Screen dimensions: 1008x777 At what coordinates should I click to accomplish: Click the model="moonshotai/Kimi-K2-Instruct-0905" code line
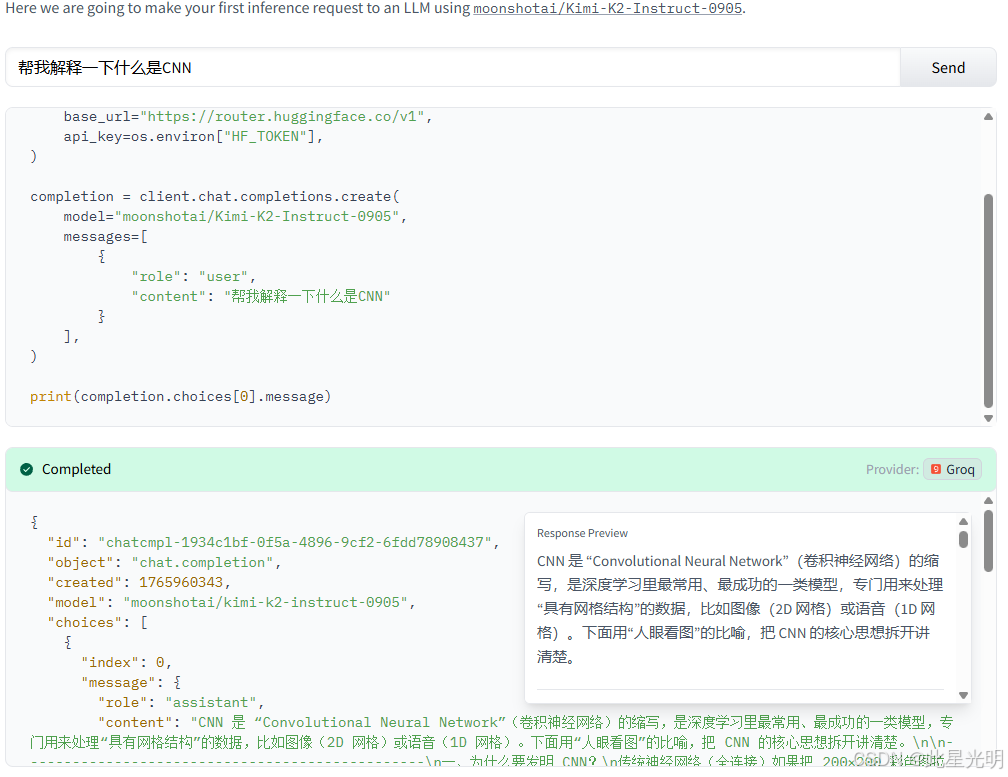[235, 217]
